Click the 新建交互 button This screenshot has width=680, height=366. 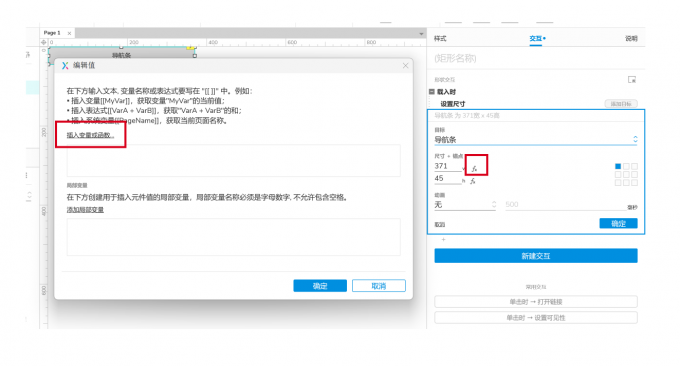click(x=536, y=256)
